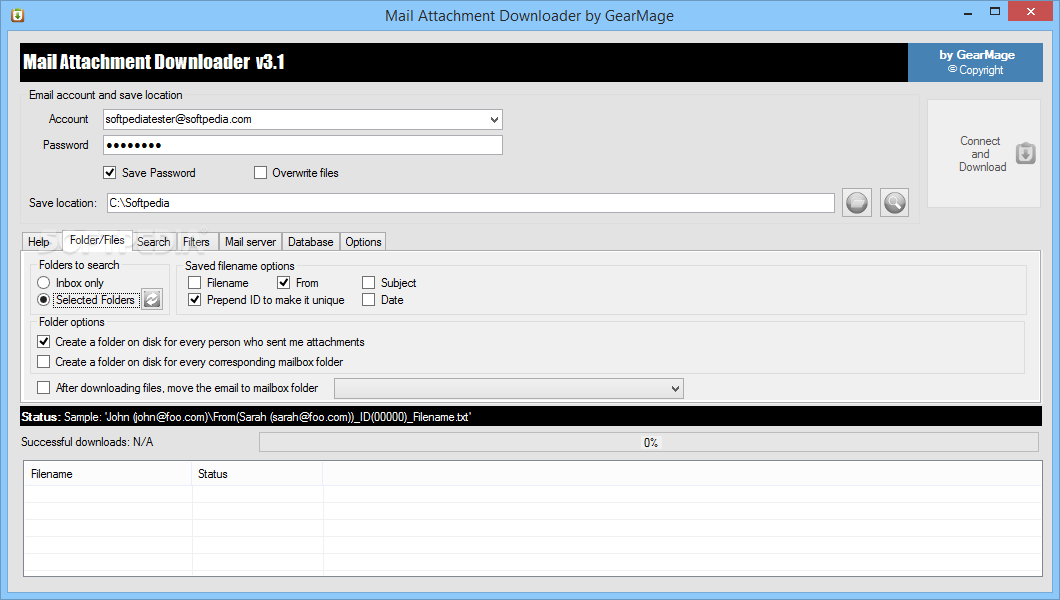The height and width of the screenshot is (600, 1060).
Task: Click the Successful downloads: N/A text
Action: [x=87, y=442]
